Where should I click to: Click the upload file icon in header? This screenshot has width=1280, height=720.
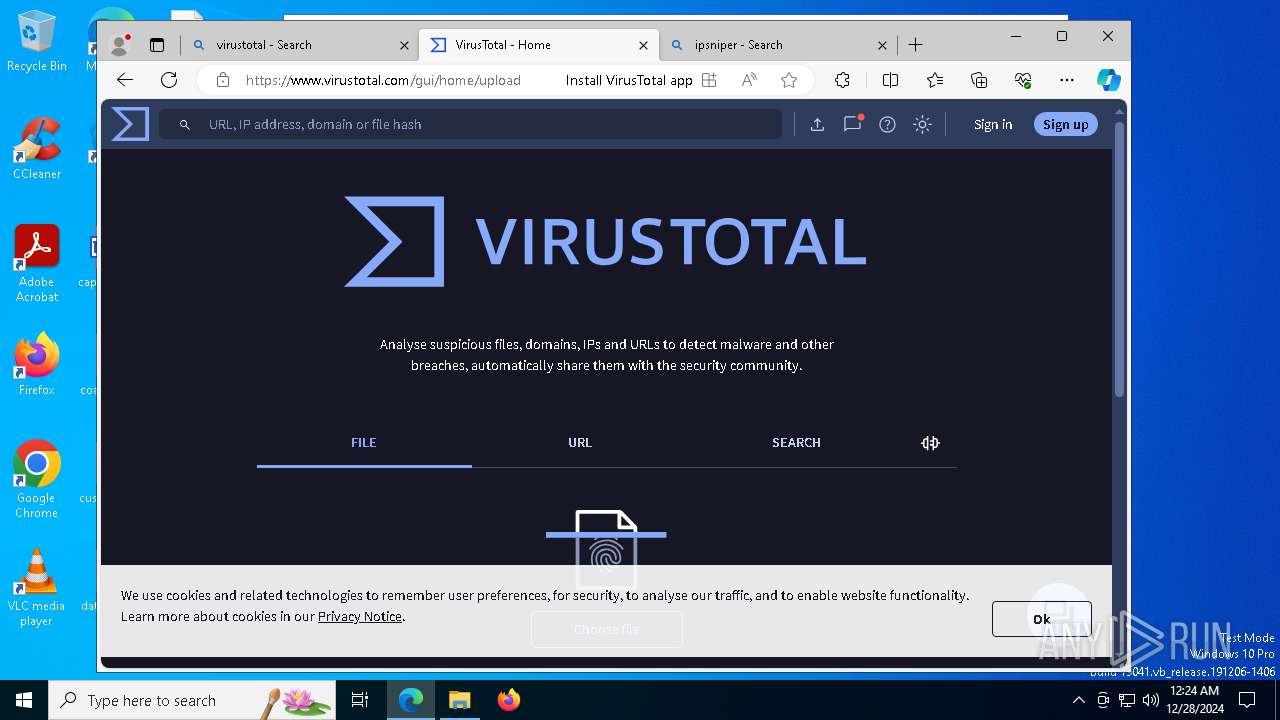(817, 124)
